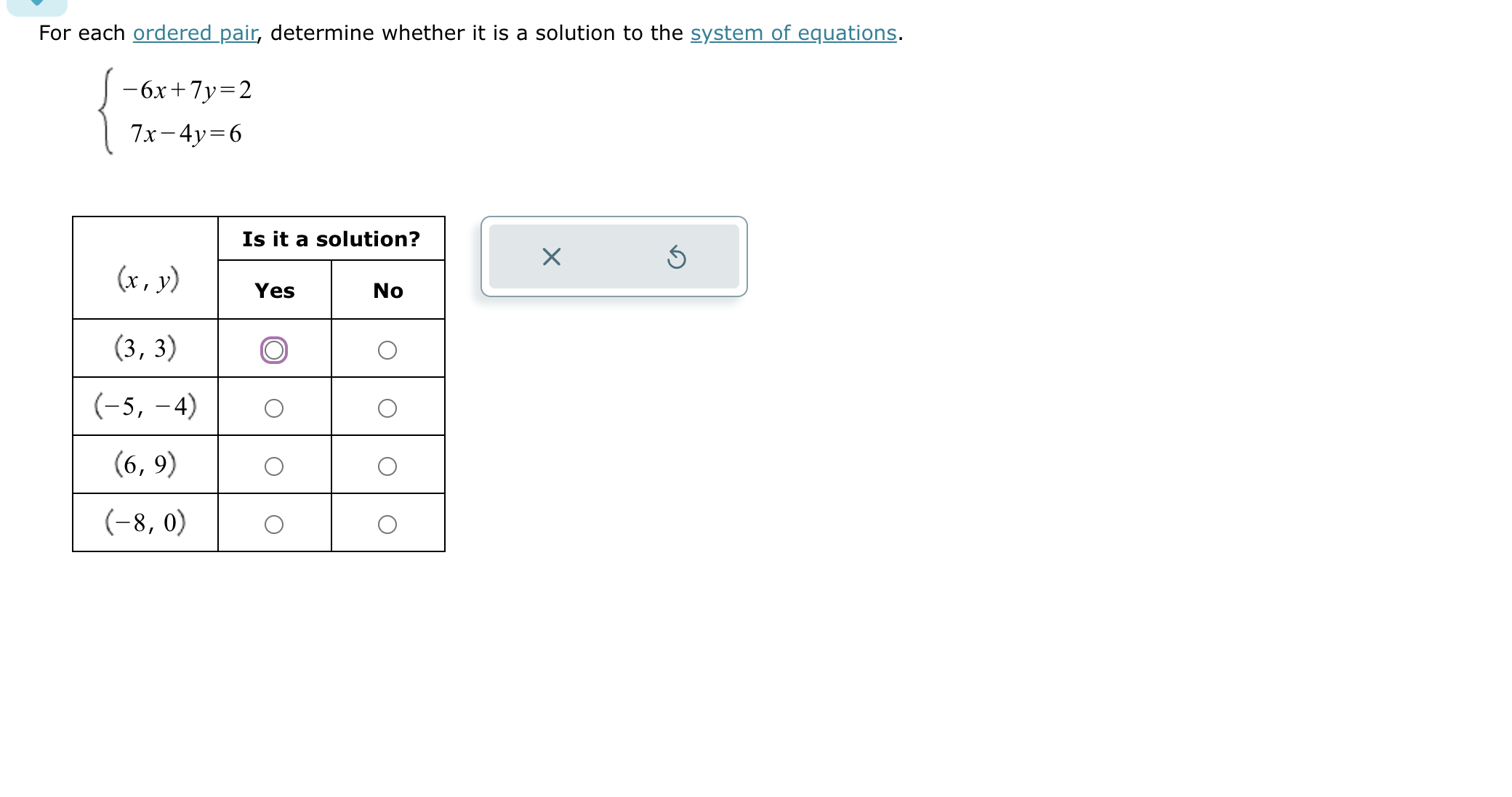This screenshot has height=797, width=1512.
Task: Open the system of equations definition link
Action: click(x=794, y=33)
